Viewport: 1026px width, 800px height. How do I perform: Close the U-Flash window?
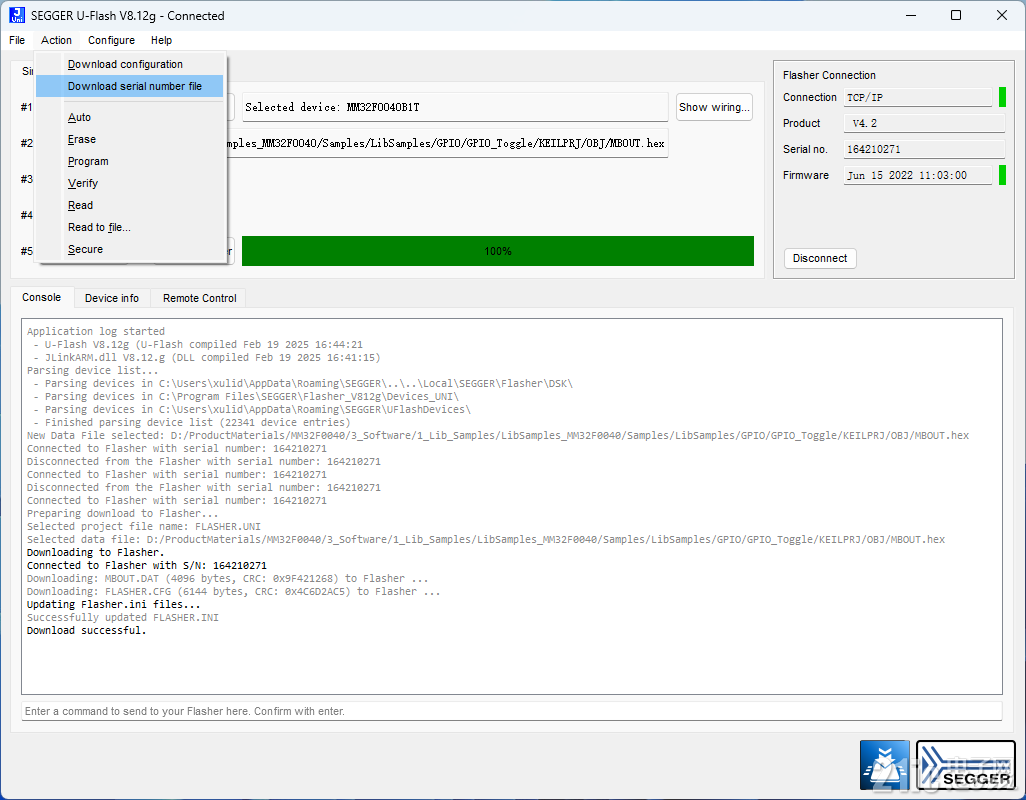(x=1002, y=15)
